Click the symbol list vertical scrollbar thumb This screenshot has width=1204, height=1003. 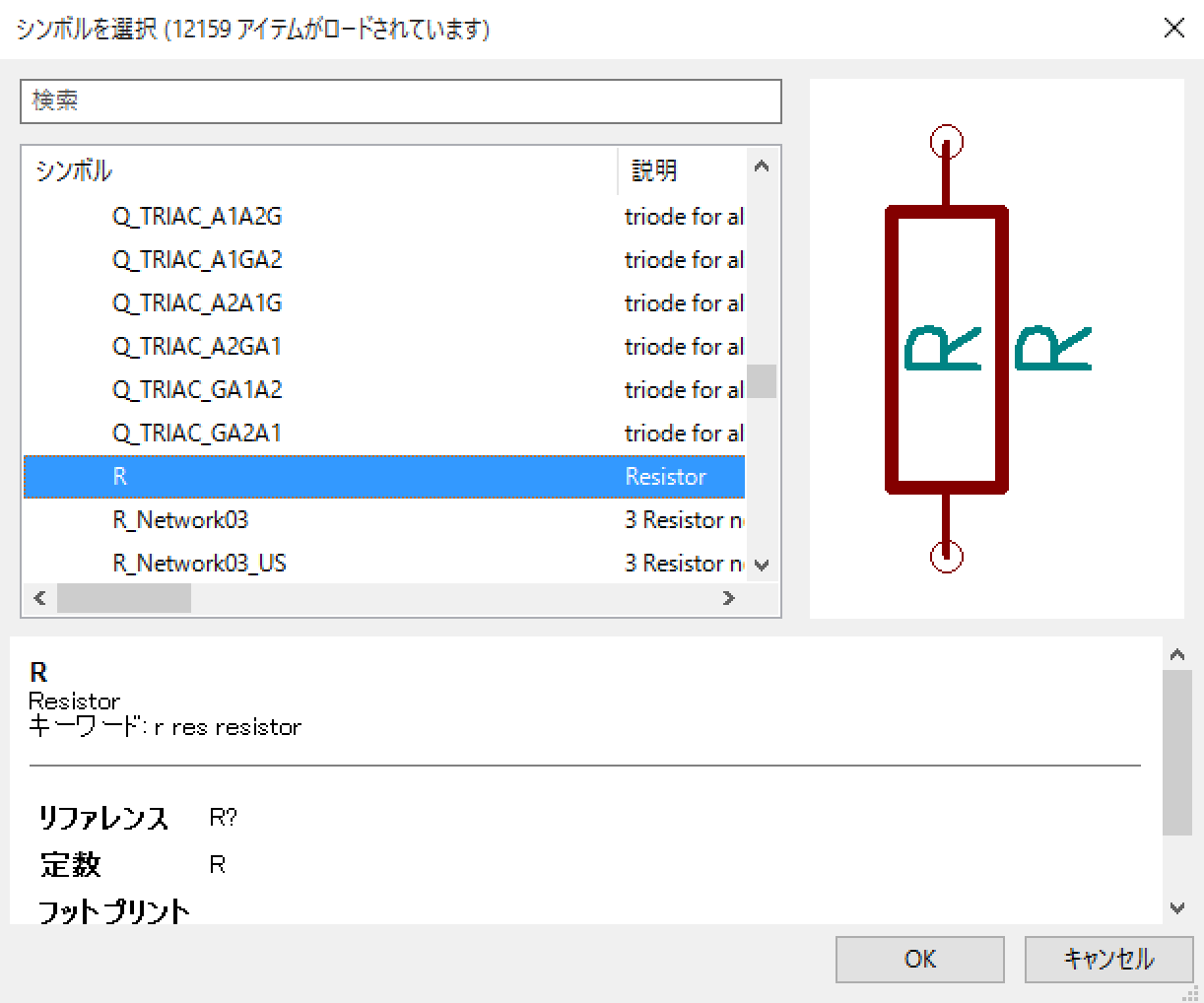(761, 381)
